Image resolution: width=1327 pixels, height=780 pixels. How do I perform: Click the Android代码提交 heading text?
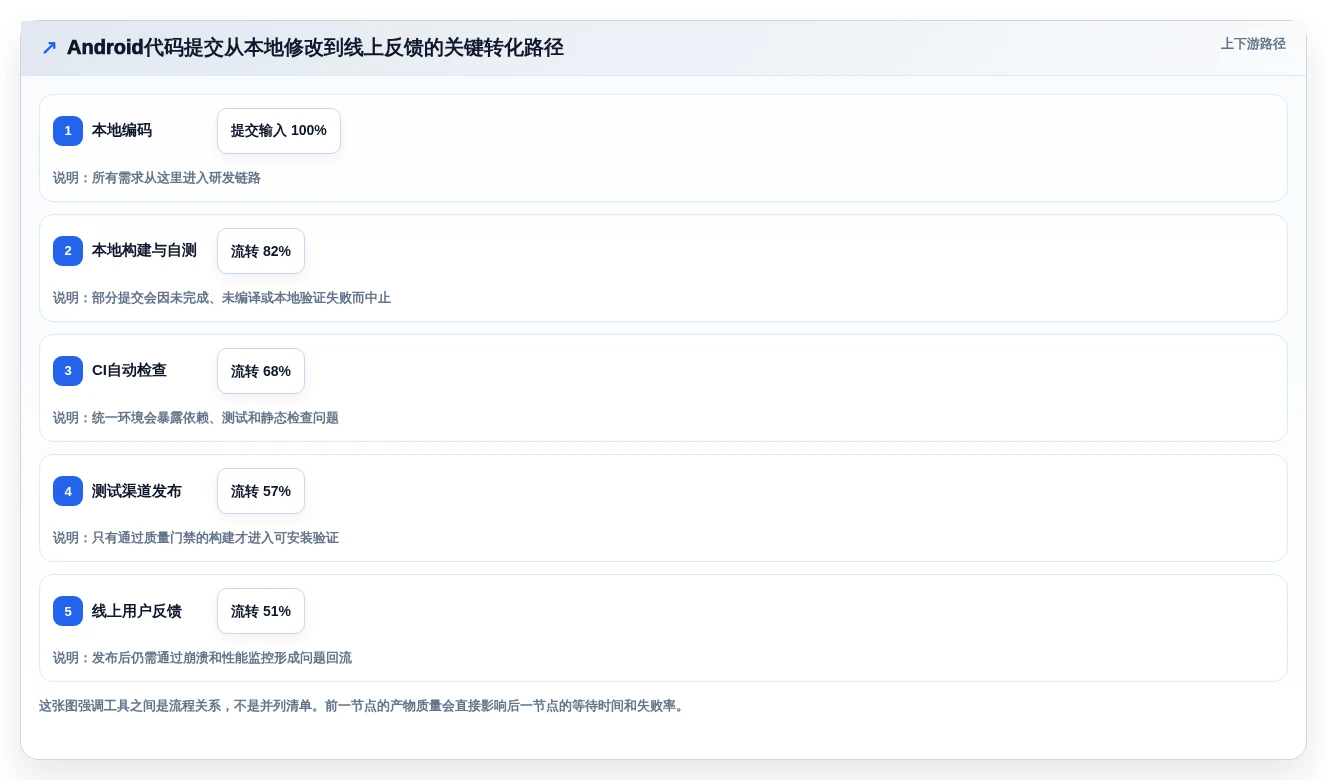tap(315, 48)
